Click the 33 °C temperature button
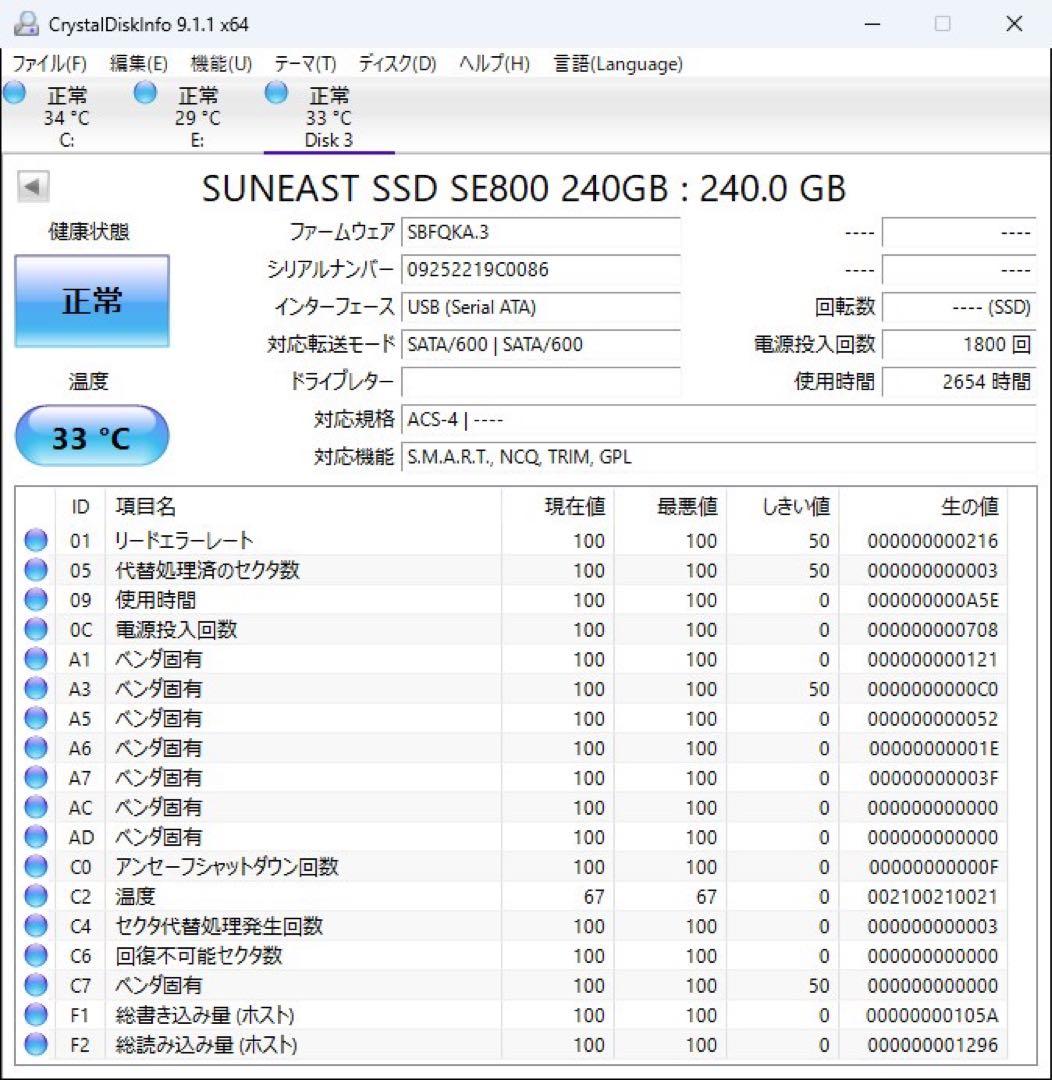Viewport: 1052px width, 1080px height. 92,437
